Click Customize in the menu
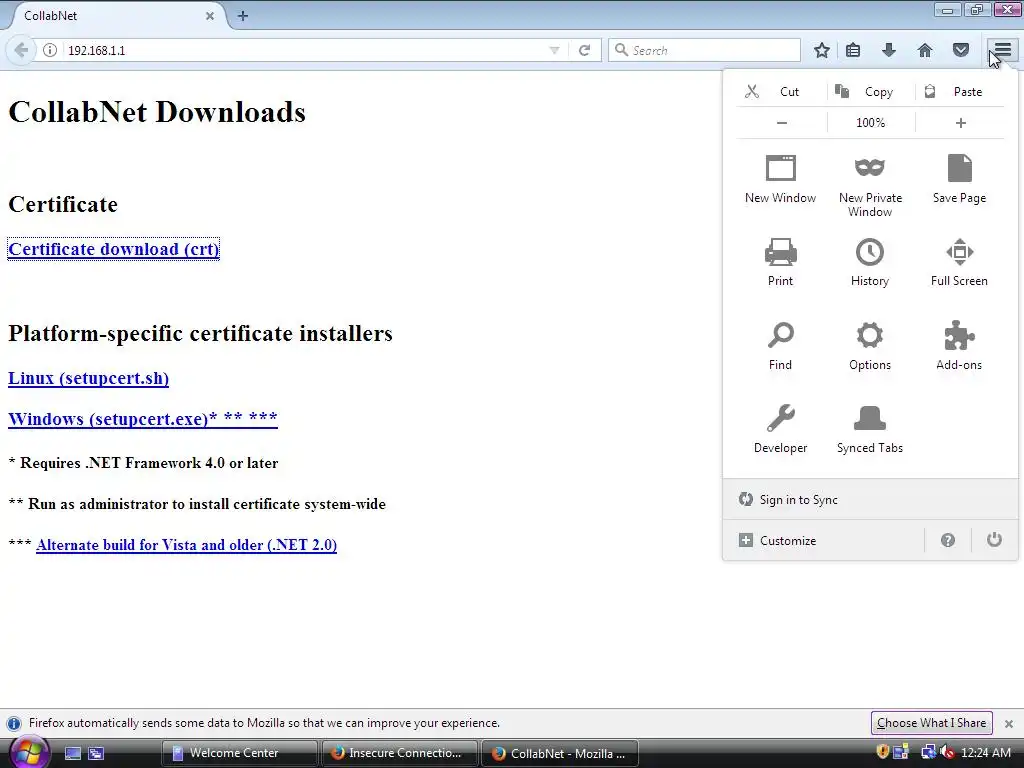Image resolution: width=1024 pixels, height=768 pixels. click(823, 541)
